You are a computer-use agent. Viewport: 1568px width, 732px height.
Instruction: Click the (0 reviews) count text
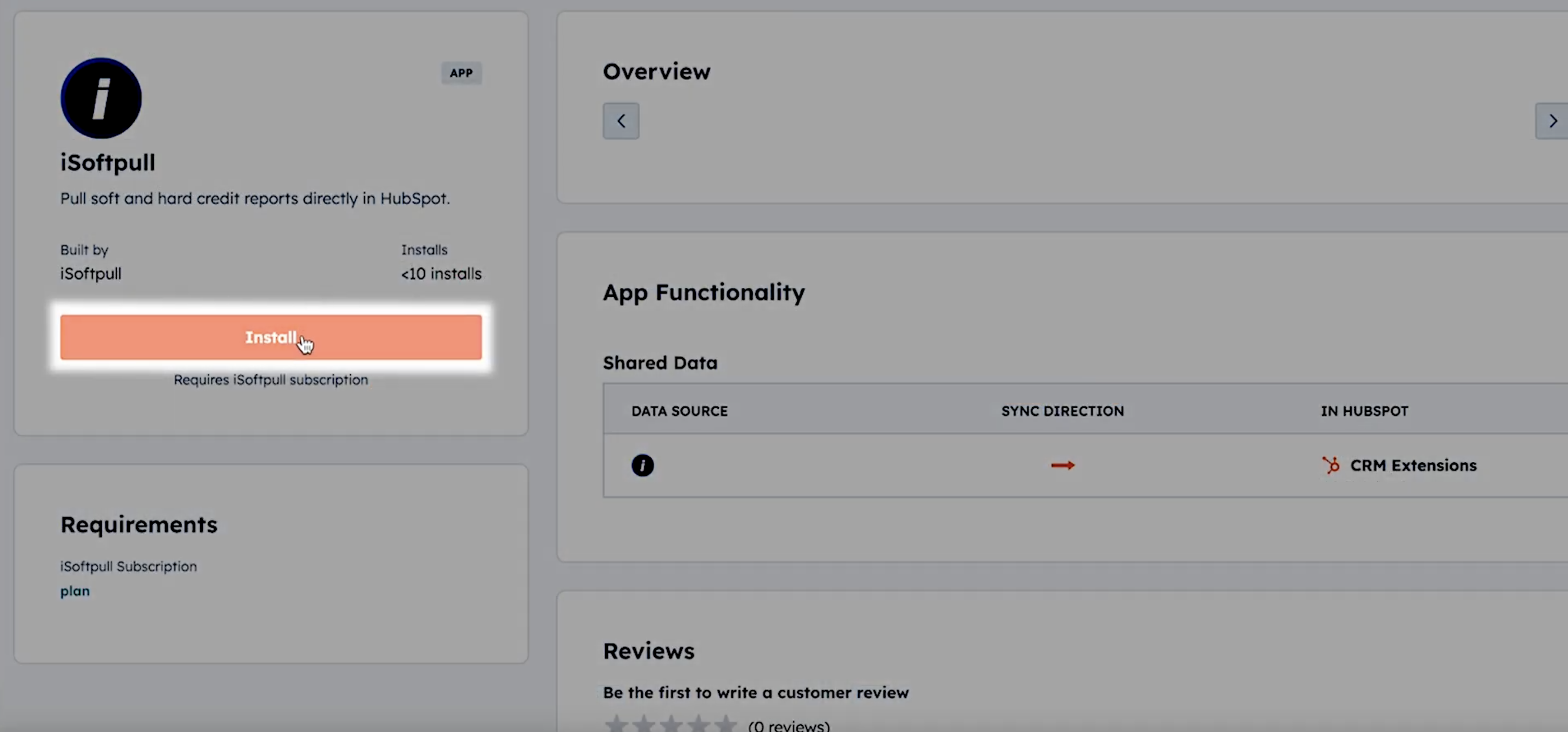pyautogui.click(x=789, y=725)
